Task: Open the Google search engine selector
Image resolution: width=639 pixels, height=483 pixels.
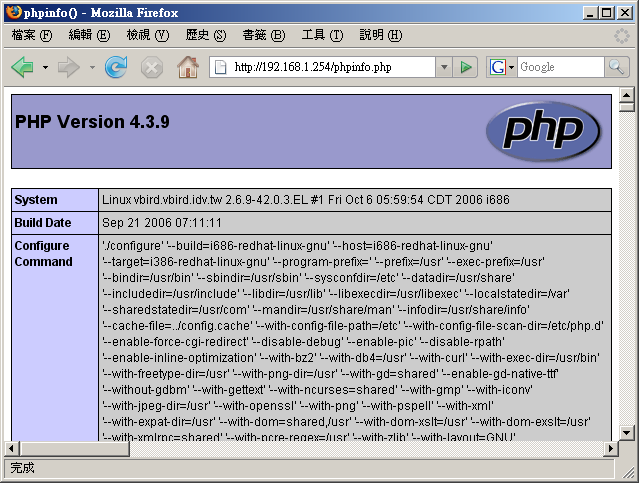Action: click(x=502, y=67)
